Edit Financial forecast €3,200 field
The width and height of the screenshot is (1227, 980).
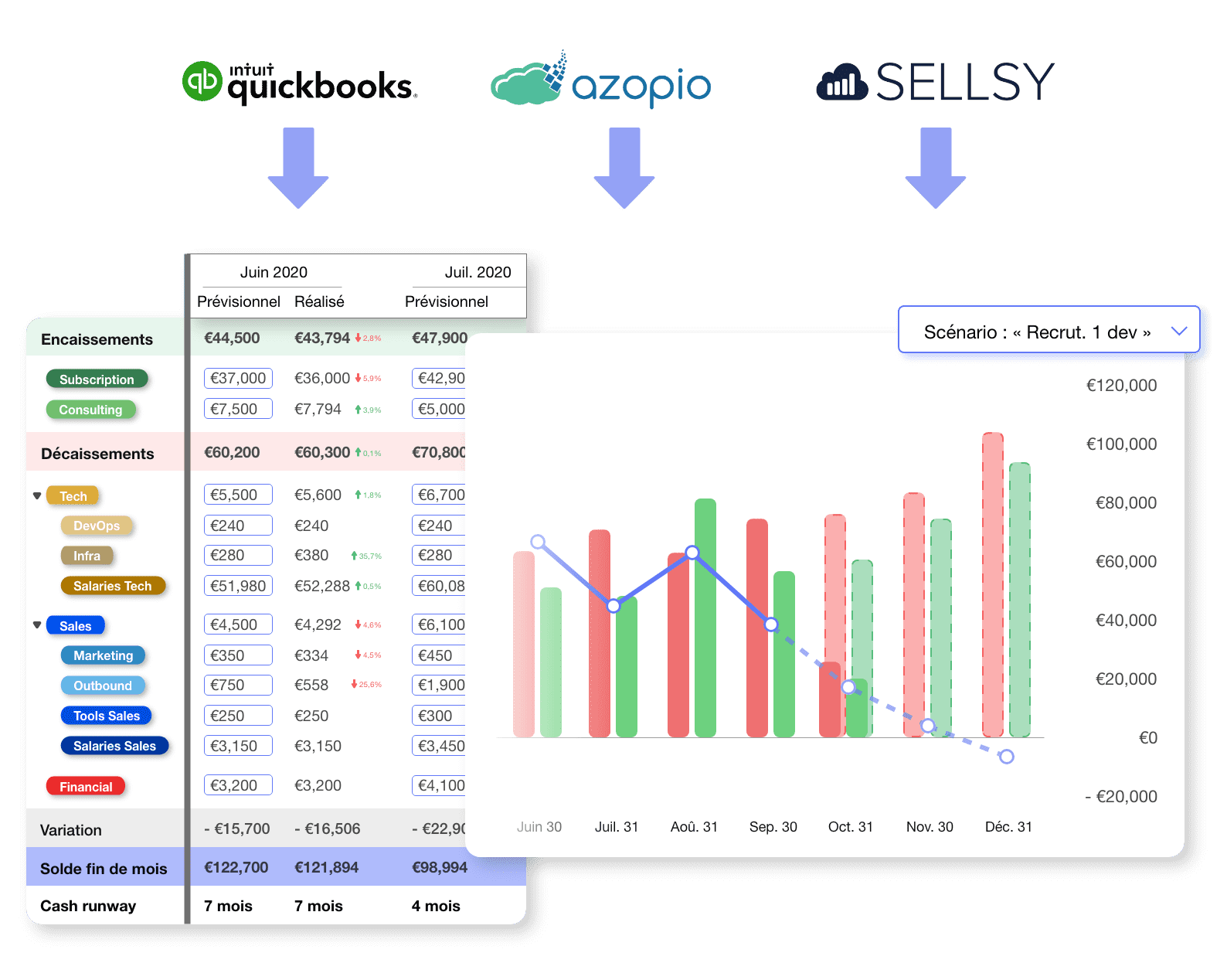tap(238, 785)
